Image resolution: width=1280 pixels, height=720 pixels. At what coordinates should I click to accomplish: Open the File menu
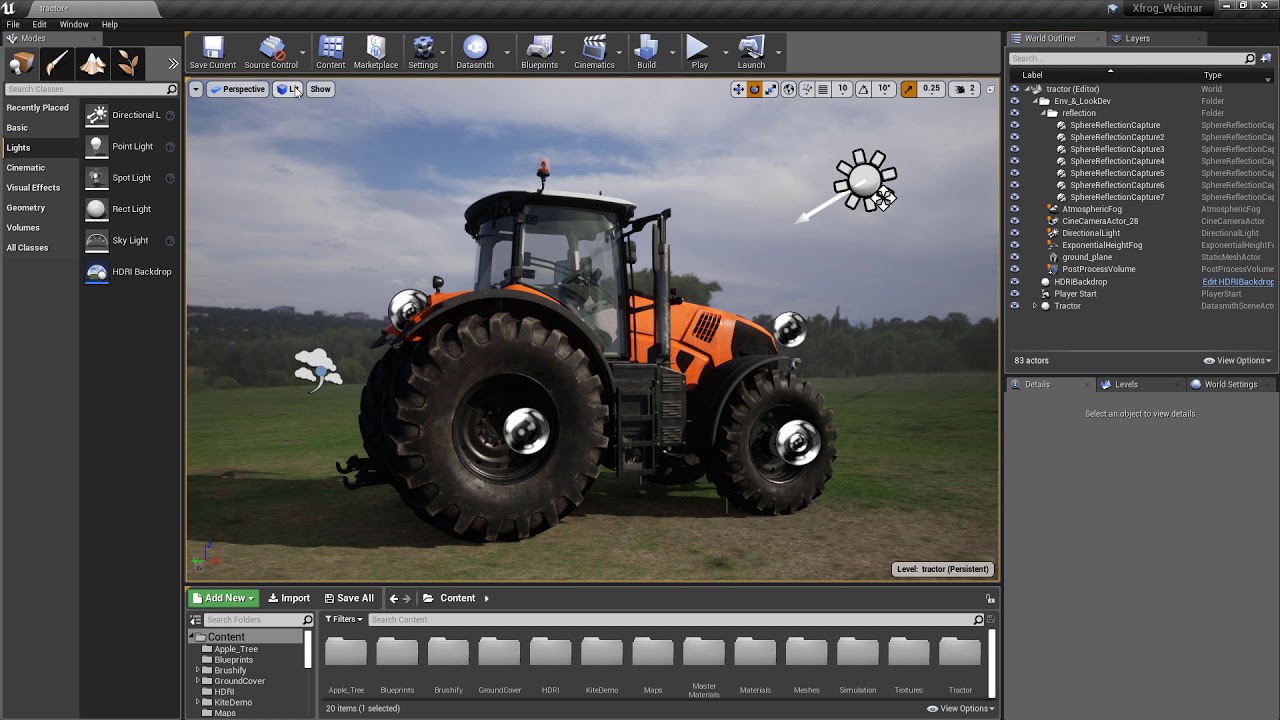[13, 24]
